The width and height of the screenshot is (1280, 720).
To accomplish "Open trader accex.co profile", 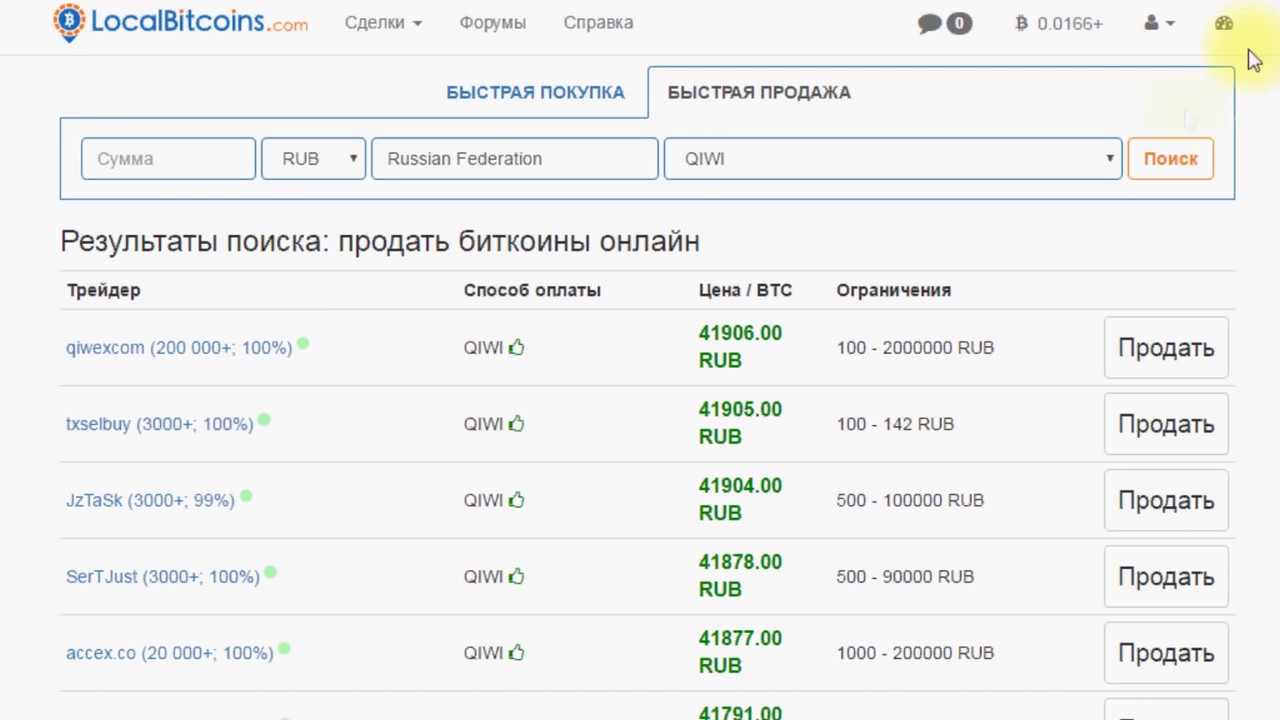I will pyautogui.click(x=169, y=653).
